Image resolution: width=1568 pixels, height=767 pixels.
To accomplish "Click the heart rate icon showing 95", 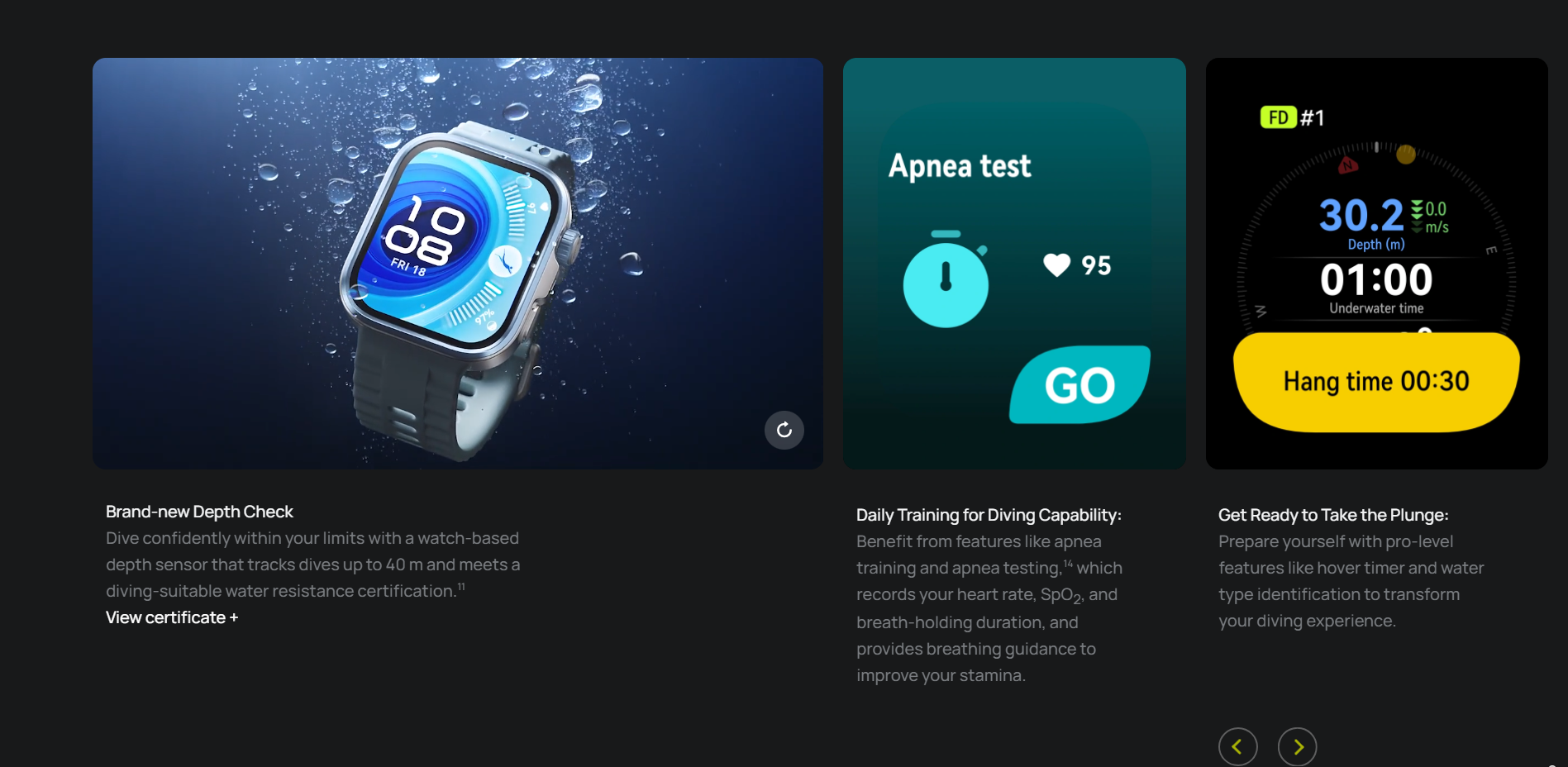I will point(1056,265).
